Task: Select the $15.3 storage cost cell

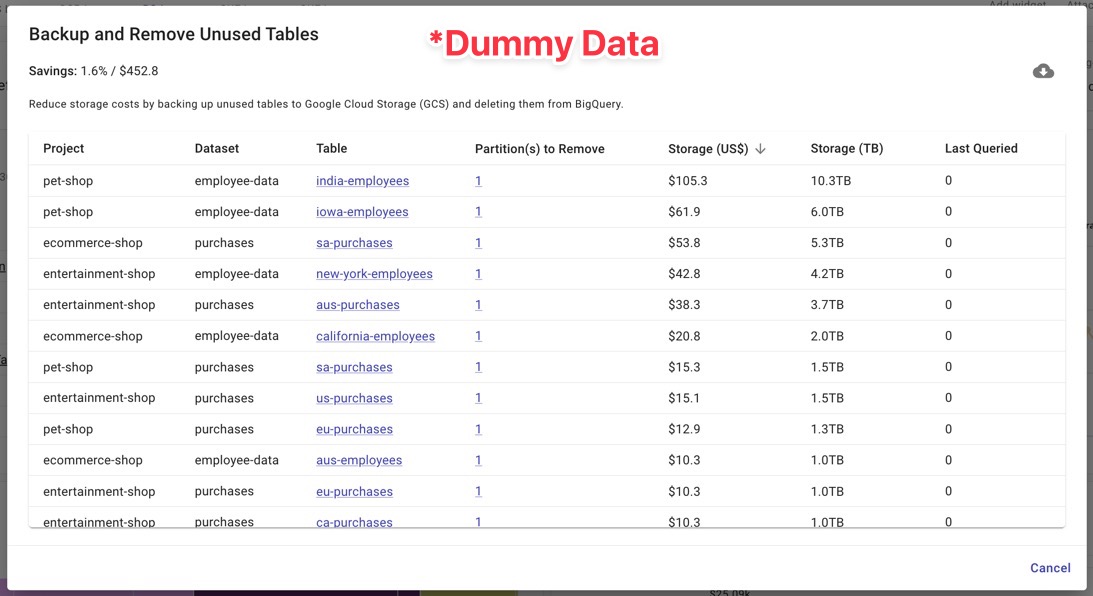Action: 684,367
